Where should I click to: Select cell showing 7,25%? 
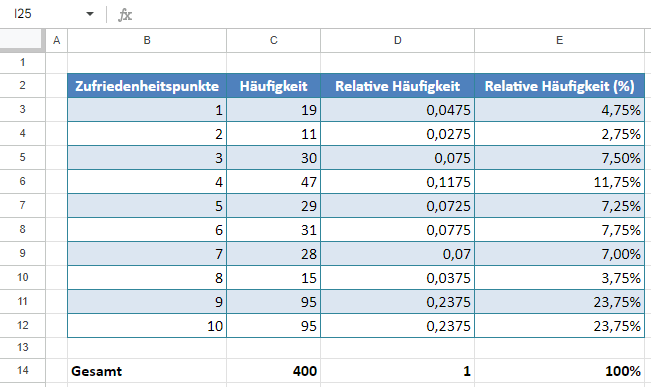click(559, 206)
